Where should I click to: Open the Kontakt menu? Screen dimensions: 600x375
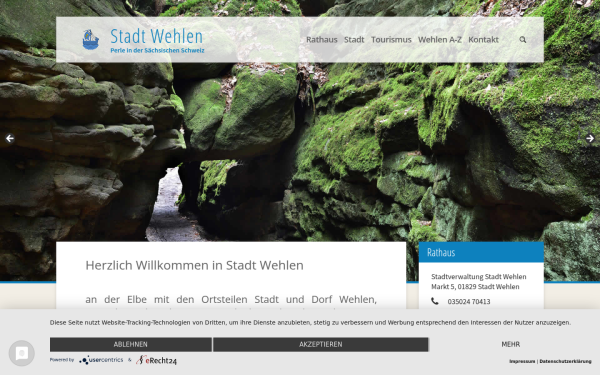(x=483, y=39)
